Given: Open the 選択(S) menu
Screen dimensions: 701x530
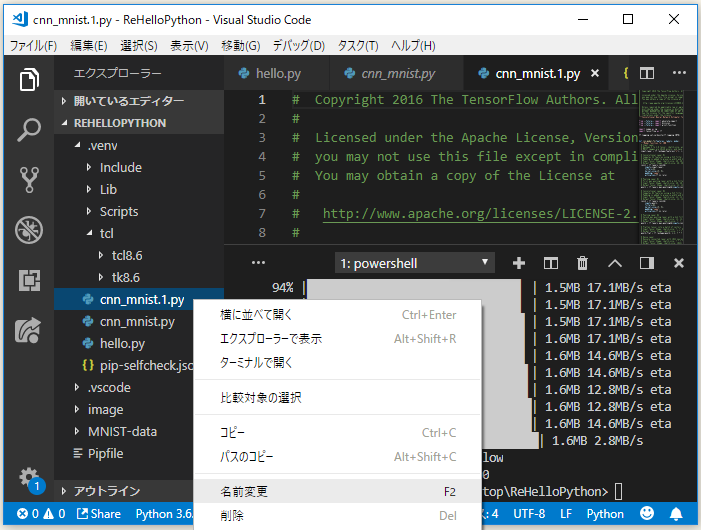Looking at the screenshot, I should (139, 46).
